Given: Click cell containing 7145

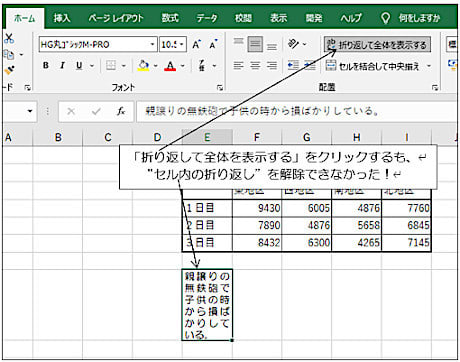Looking at the screenshot, I should 406,242.
